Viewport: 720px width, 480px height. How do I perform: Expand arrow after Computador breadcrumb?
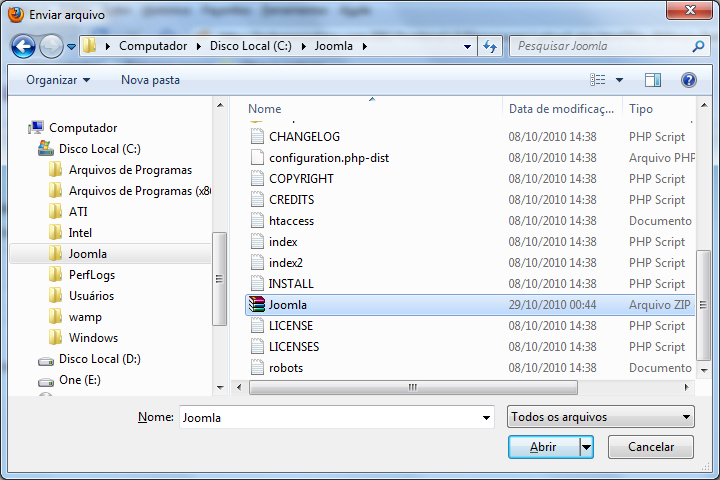(198, 46)
